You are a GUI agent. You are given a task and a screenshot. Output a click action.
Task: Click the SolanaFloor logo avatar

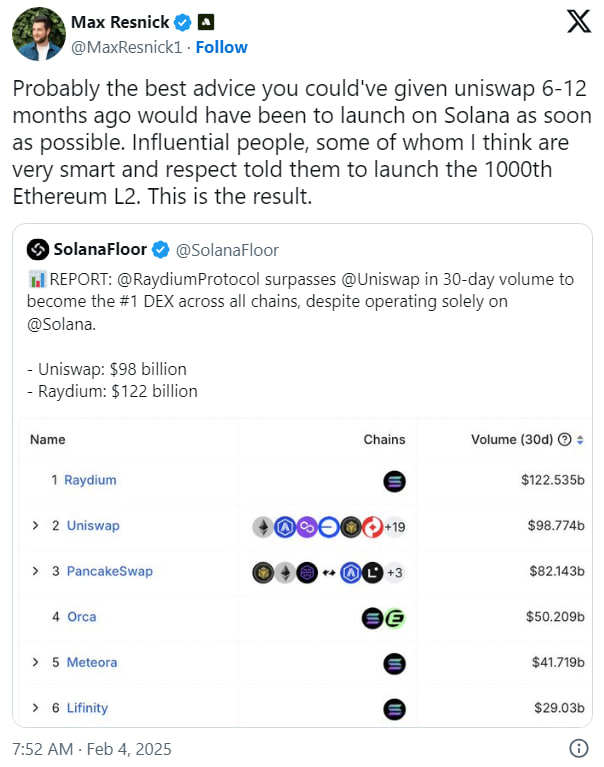coord(38,249)
